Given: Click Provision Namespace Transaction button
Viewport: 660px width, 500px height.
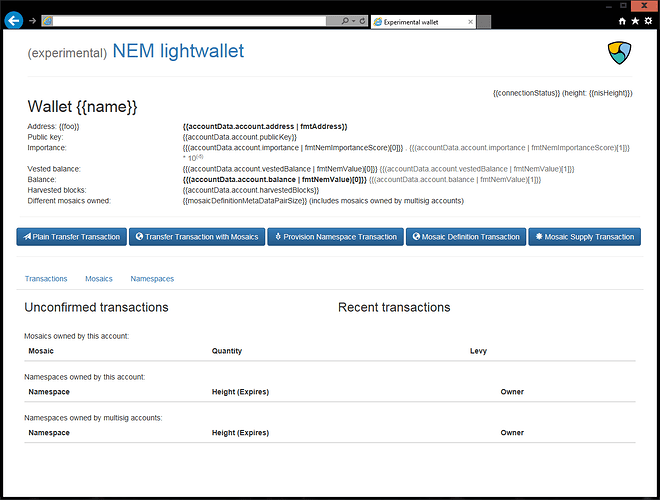Looking at the screenshot, I should 335,237.
